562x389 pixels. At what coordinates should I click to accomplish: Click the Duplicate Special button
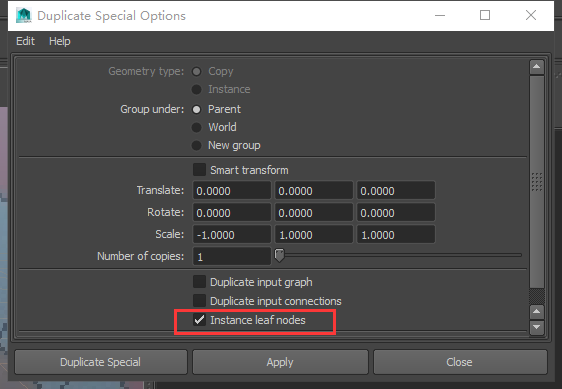pyautogui.click(x=101, y=362)
